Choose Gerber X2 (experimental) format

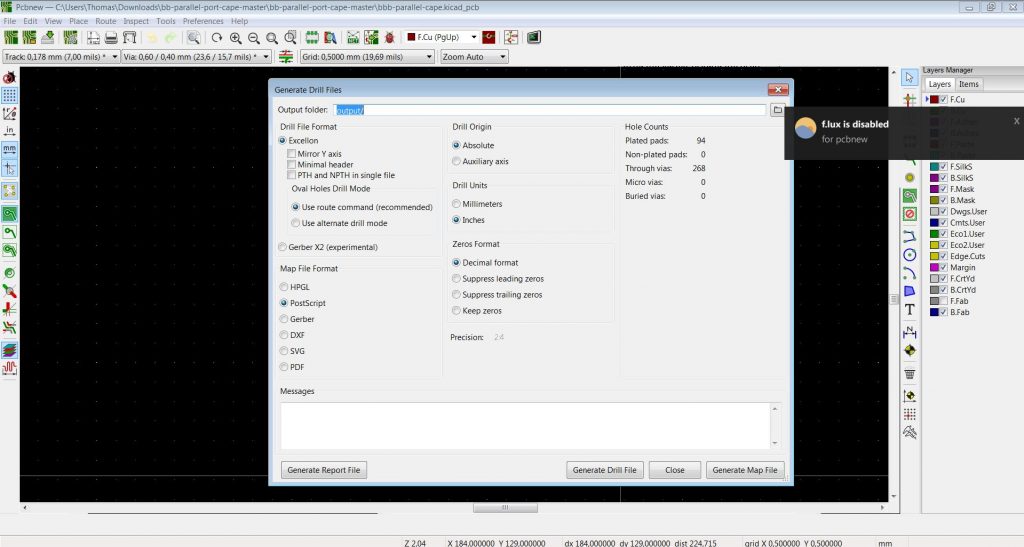[283, 247]
